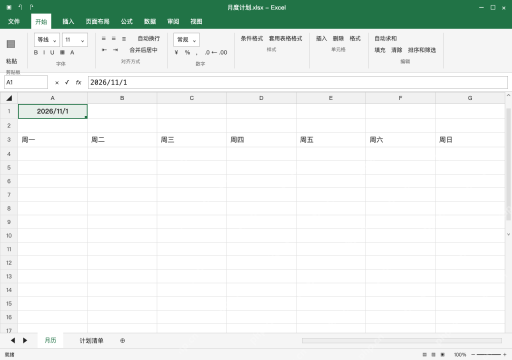Click the font color A icon
Viewport: 512px width, 360px height.
72,52
